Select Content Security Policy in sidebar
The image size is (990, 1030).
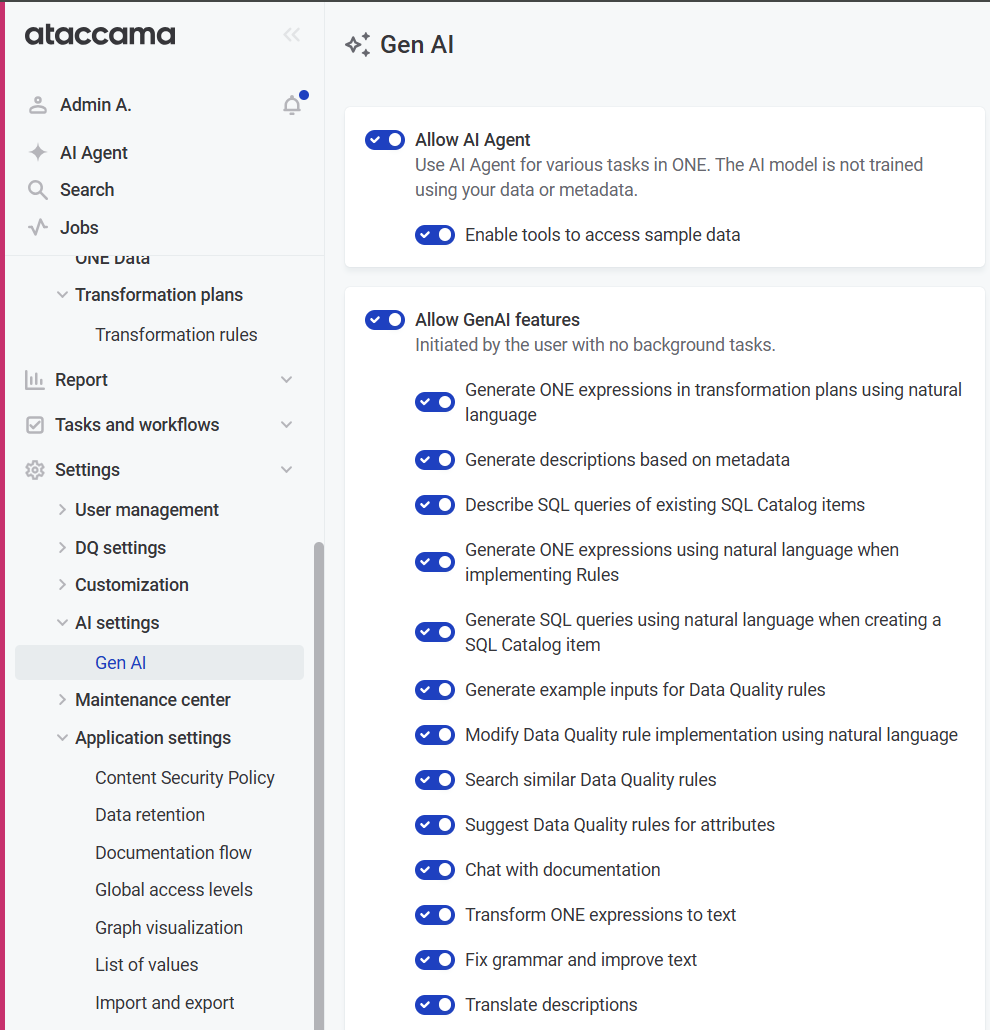[x=185, y=778]
